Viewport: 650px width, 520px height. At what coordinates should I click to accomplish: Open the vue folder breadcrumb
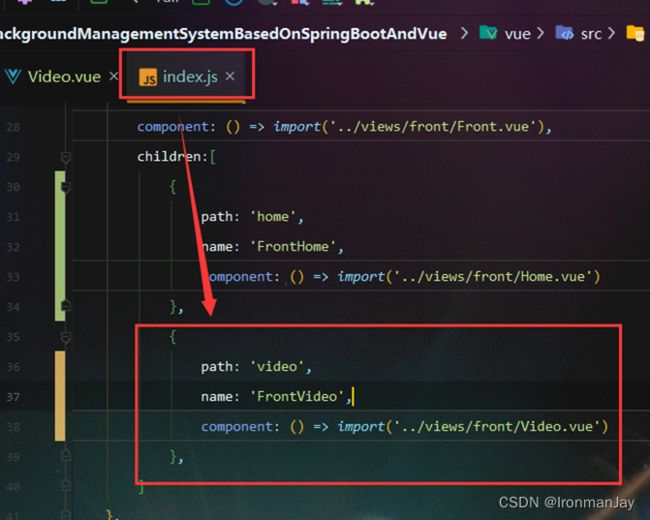(517, 34)
